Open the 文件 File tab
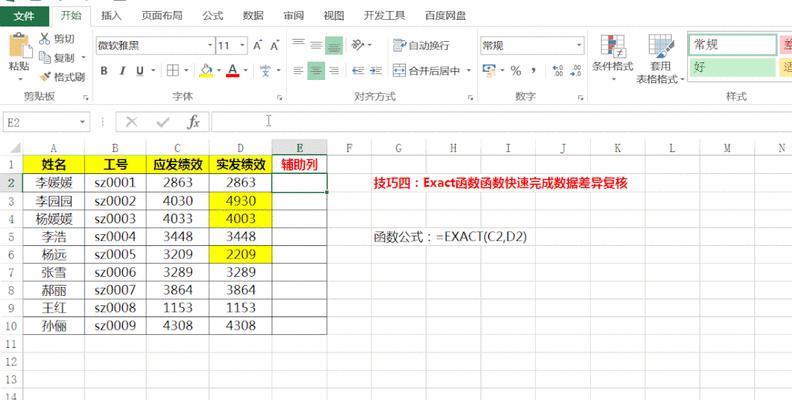 tap(24, 16)
